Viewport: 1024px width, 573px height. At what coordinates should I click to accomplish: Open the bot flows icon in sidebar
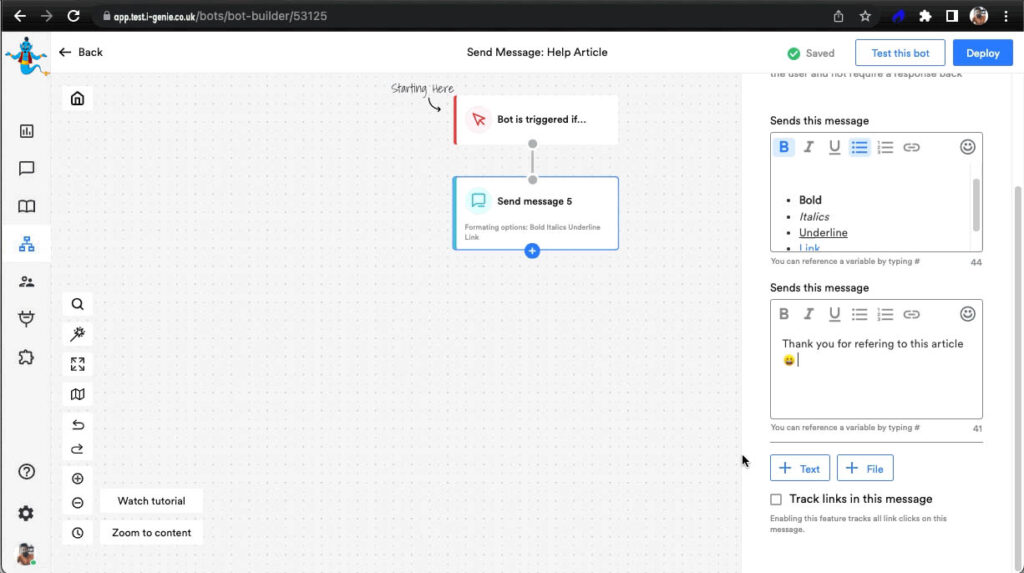click(x=26, y=244)
